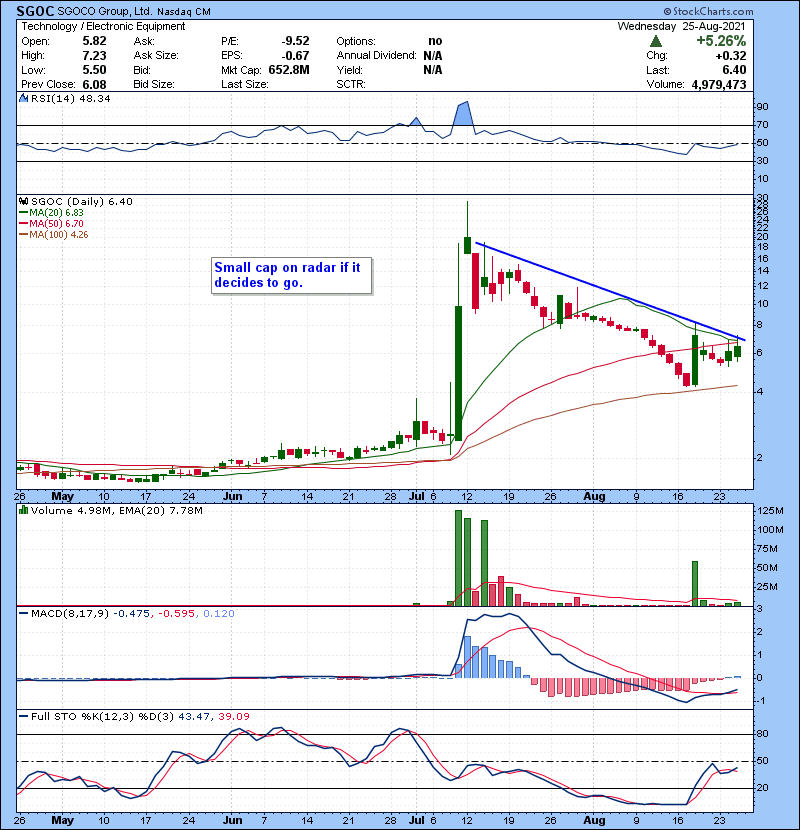
Task: Click the RSI indicator line icon
Action: click(23, 98)
